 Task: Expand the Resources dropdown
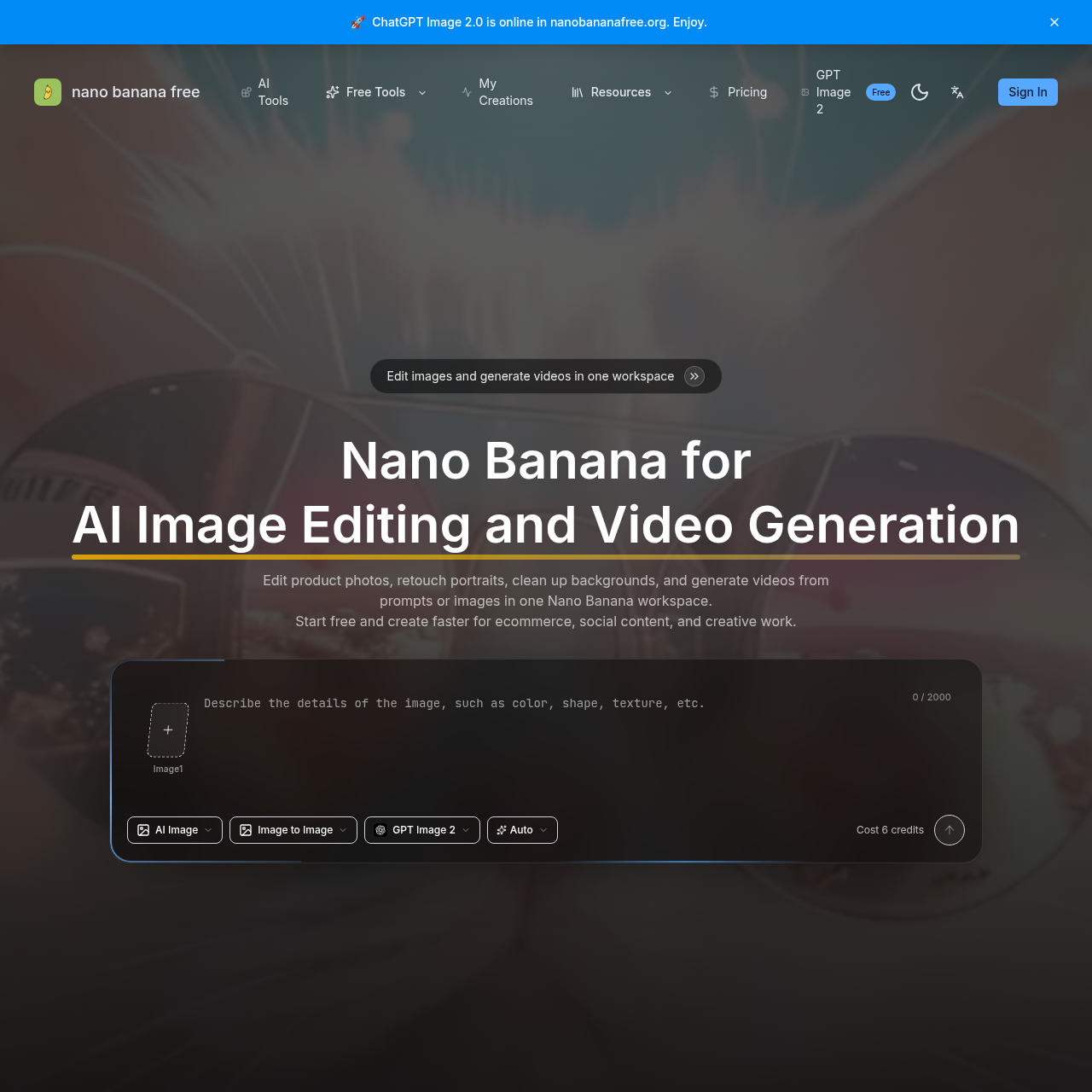[x=622, y=92]
